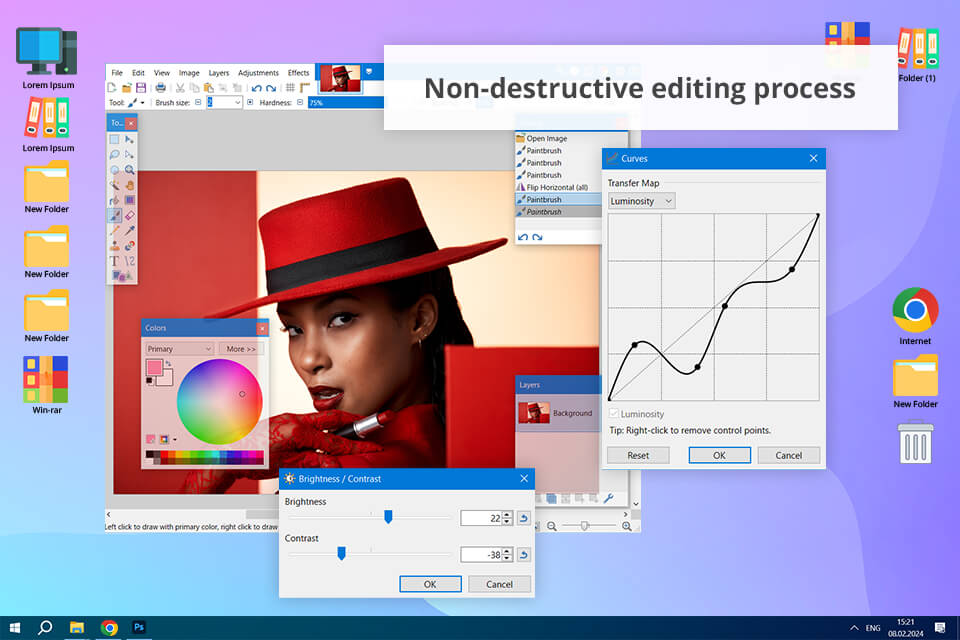Click the Contrast slider handle

coord(342,554)
